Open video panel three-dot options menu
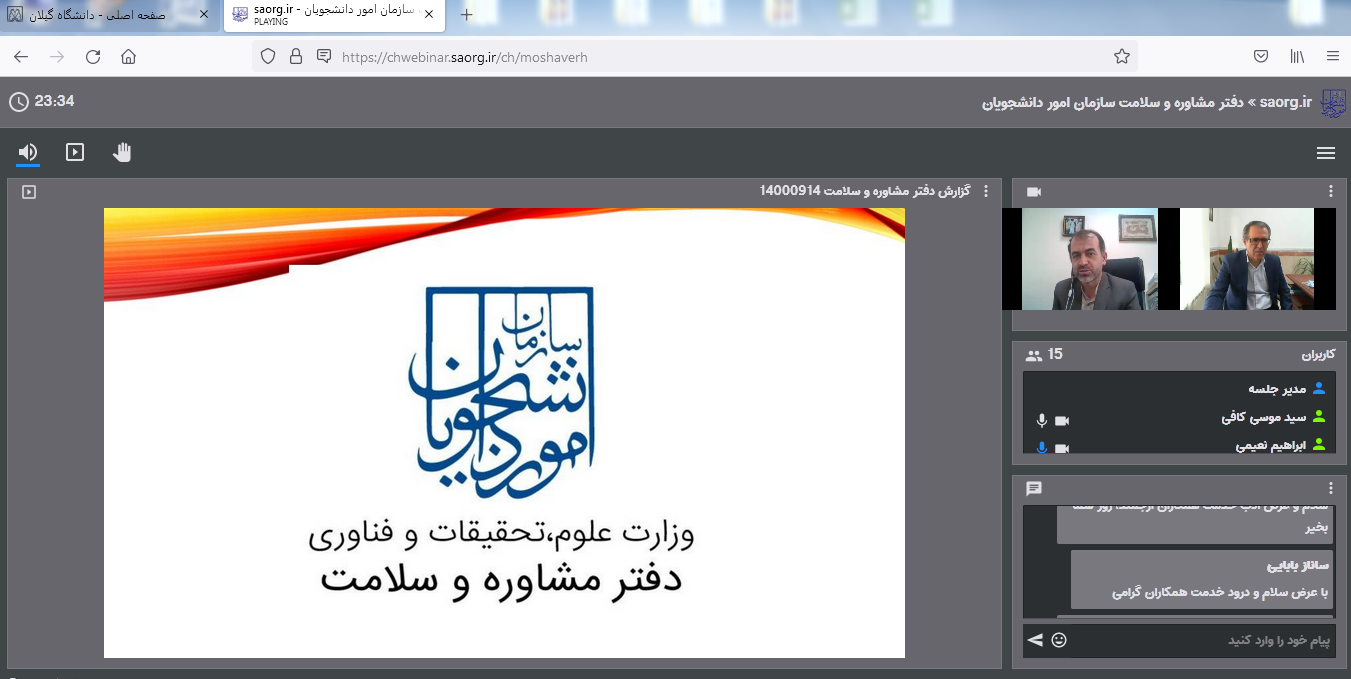Screen dimensions: 1351x679 point(1330,191)
